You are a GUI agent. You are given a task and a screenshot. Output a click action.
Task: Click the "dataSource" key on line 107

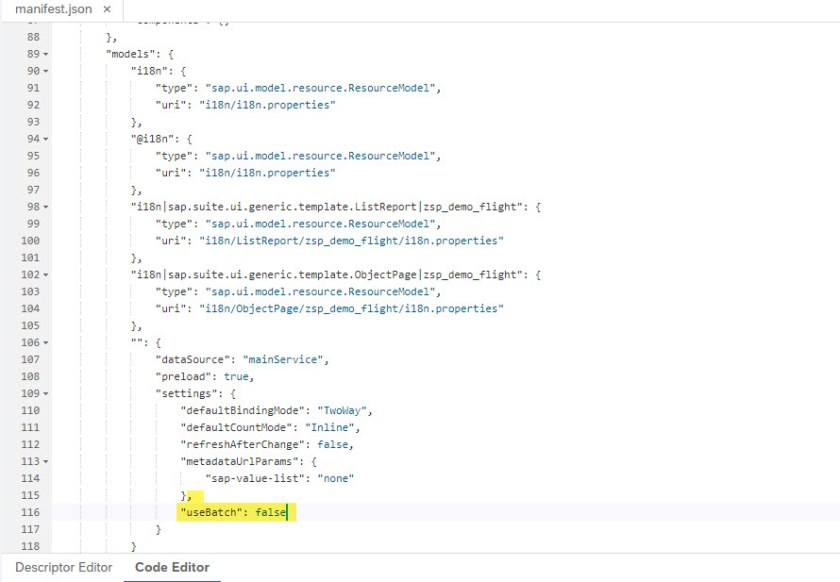pos(193,360)
